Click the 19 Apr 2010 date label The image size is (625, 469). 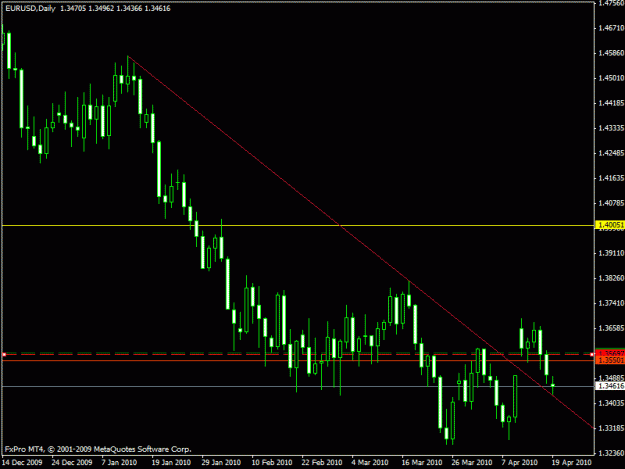tap(572, 462)
